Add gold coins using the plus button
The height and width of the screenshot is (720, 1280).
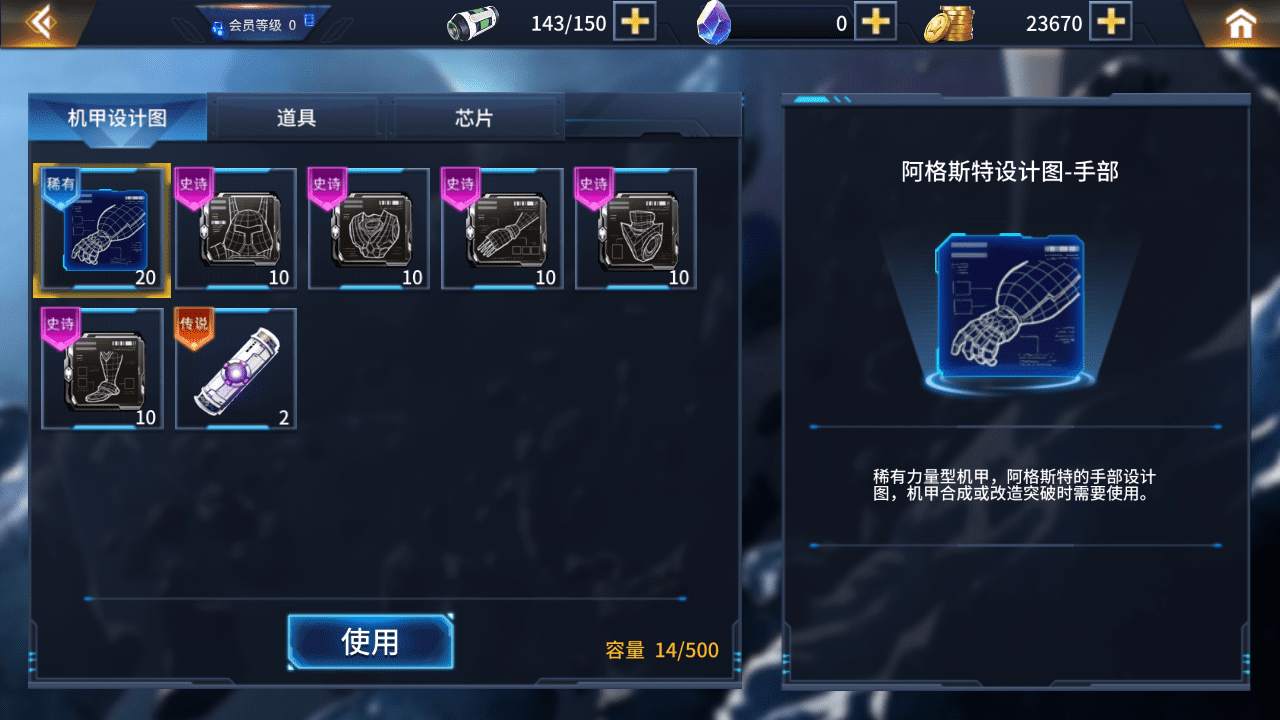pyautogui.click(x=1111, y=22)
